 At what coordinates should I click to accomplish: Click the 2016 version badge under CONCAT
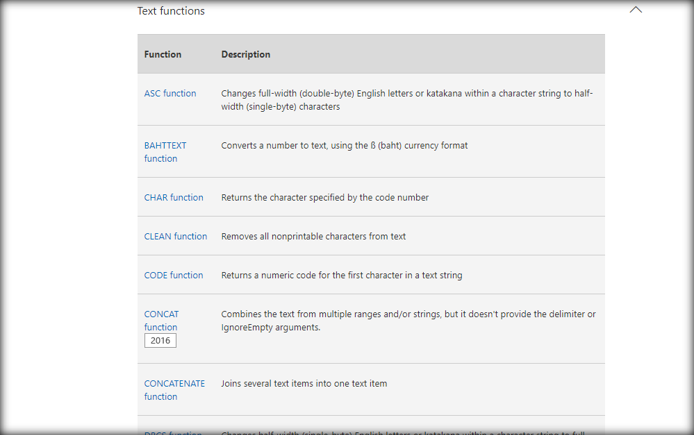[160, 340]
